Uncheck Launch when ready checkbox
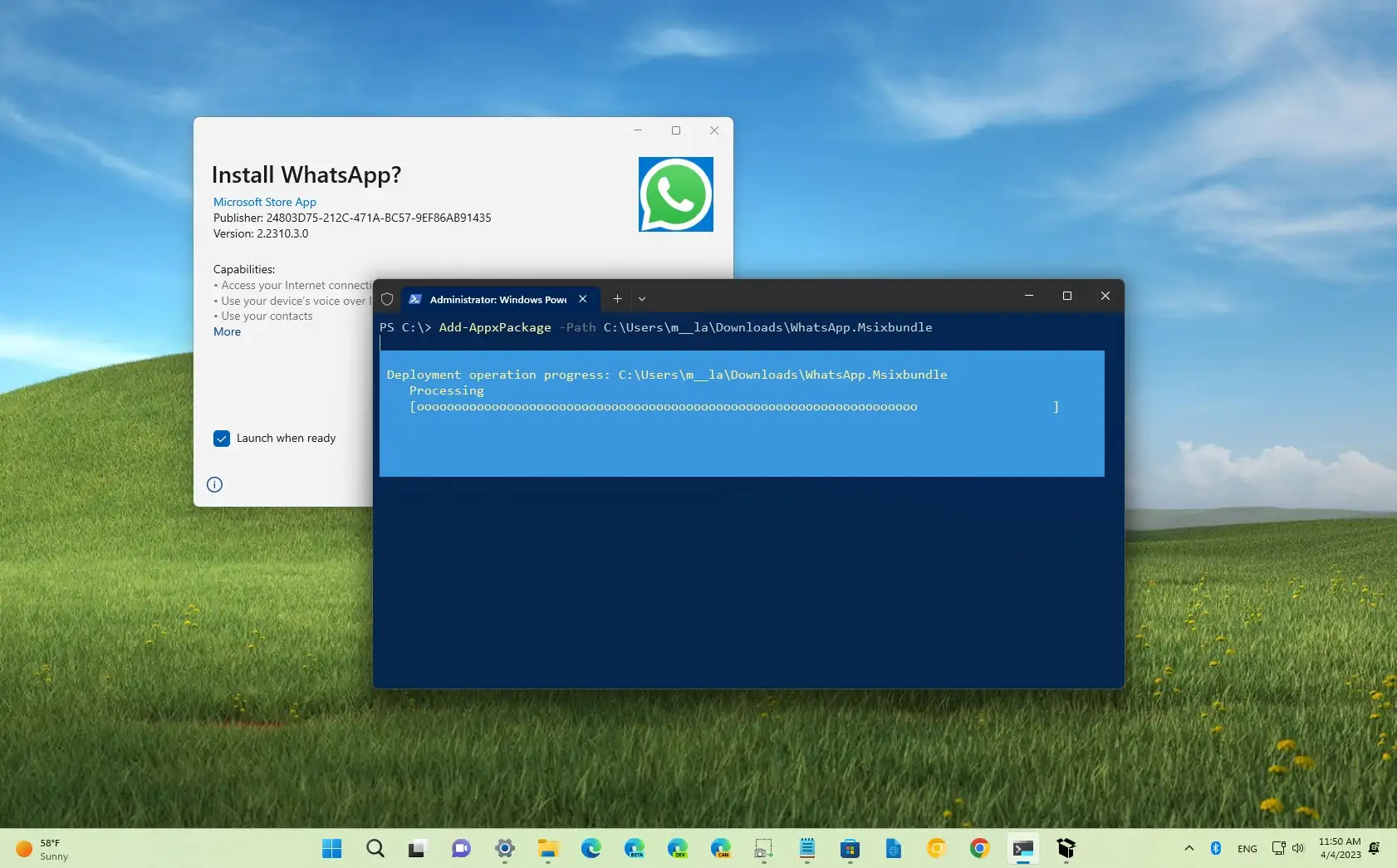 (222, 439)
